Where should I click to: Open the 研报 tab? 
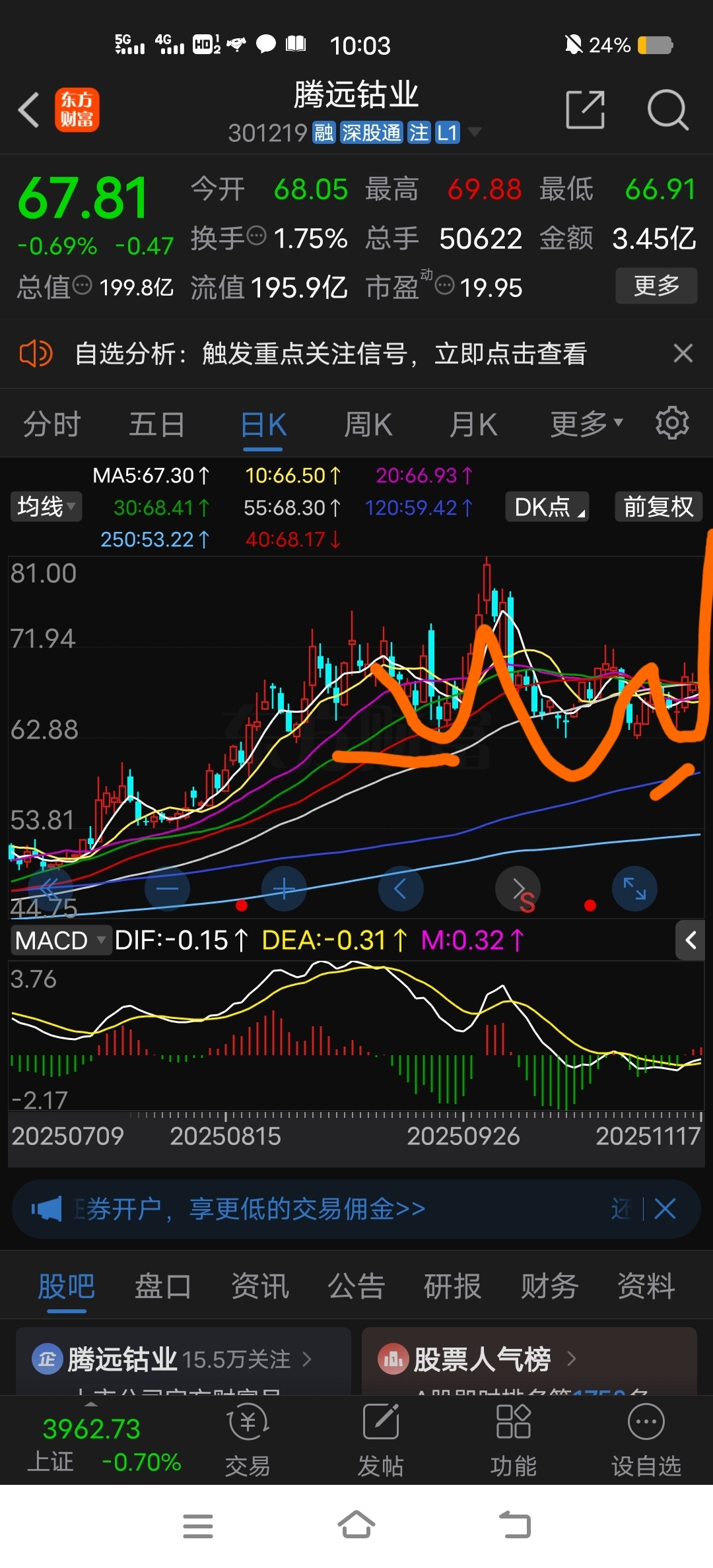coord(453,1286)
